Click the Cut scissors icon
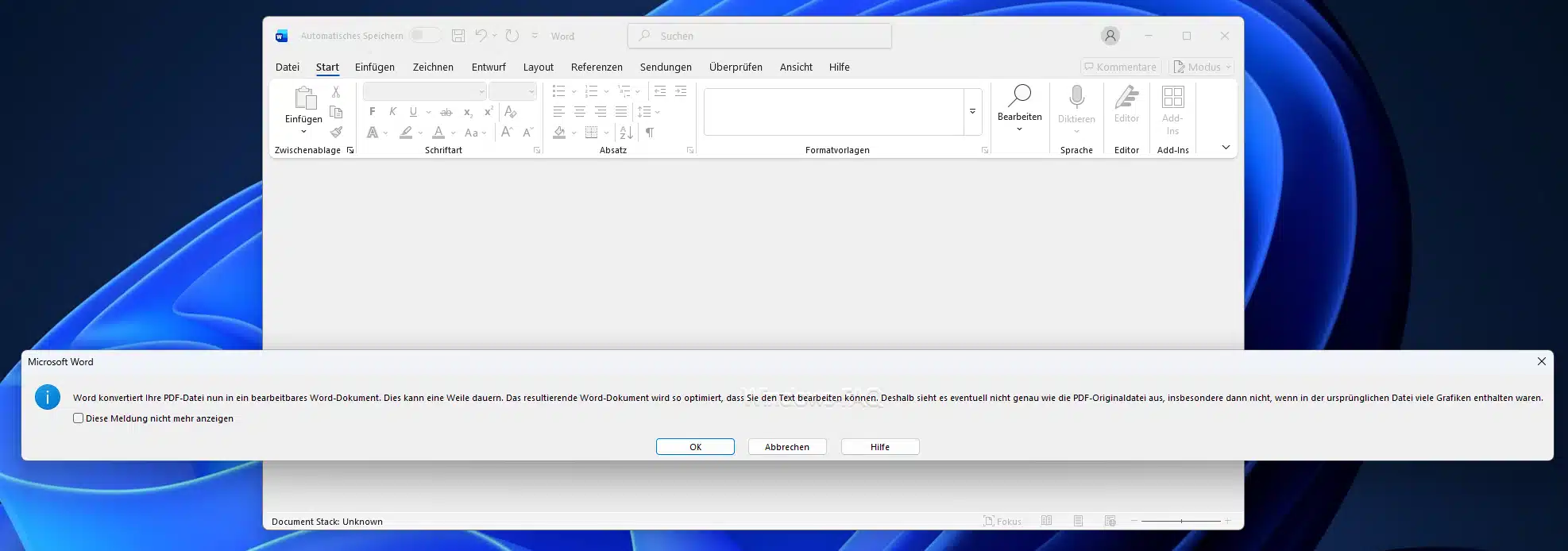Screen dimensions: 1568x551 pos(336,92)
